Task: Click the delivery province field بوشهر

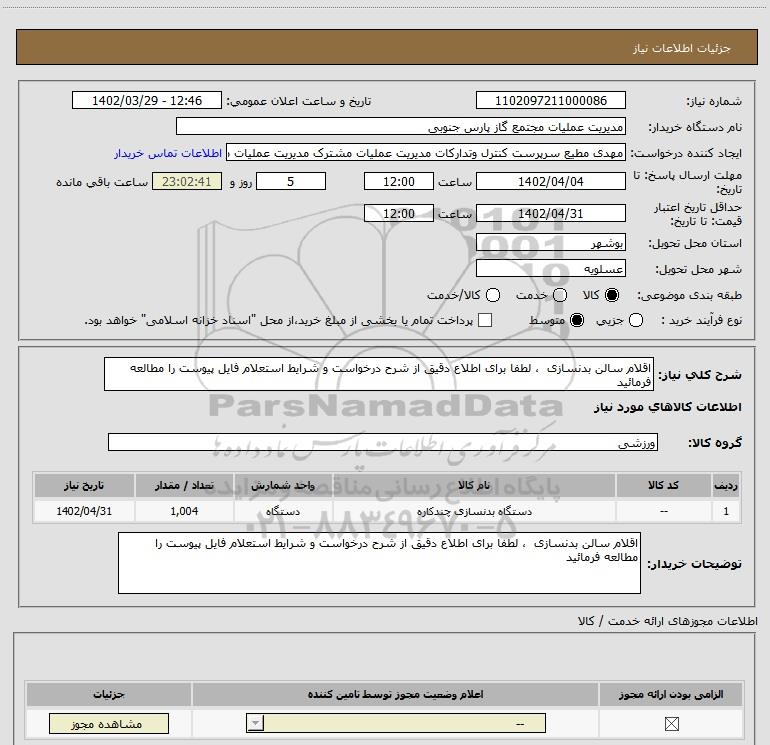Action: pyautogui.click(x=550, y=242)
